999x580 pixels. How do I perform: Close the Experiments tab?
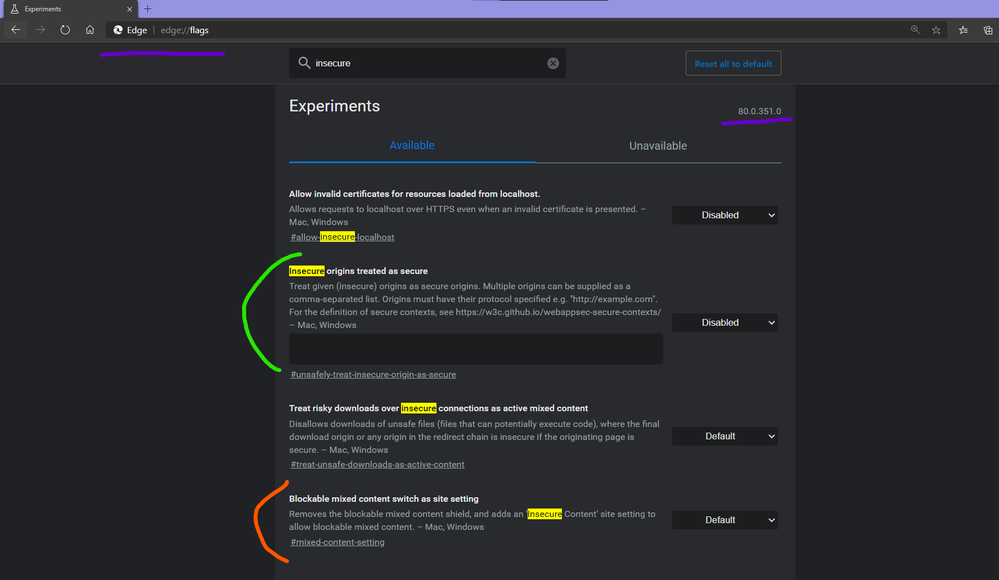click(x=129, y=9)
